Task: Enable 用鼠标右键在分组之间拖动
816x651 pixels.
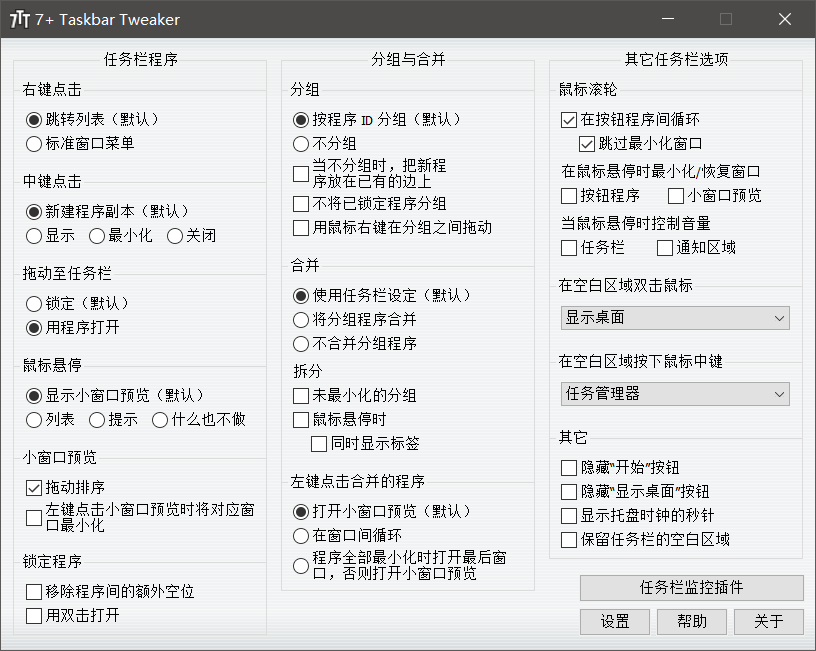Action: [301, 228]
